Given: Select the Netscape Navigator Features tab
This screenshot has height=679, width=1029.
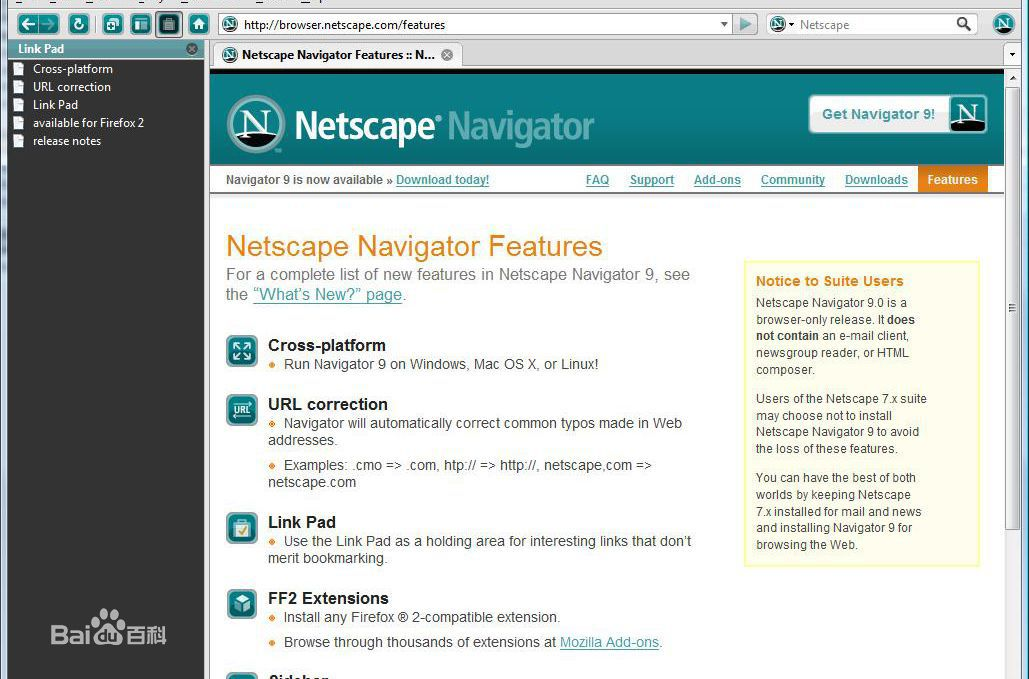Looking at the screenshot, I should [x=337, y=54].
